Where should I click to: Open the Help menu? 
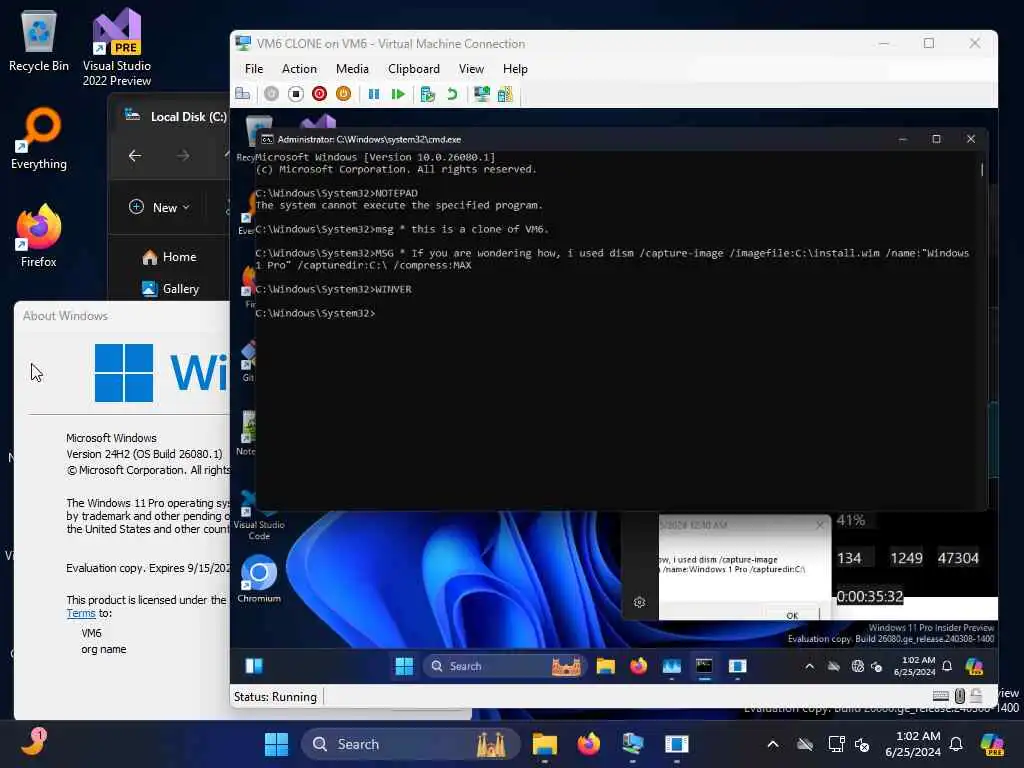(x=515, y=69)
